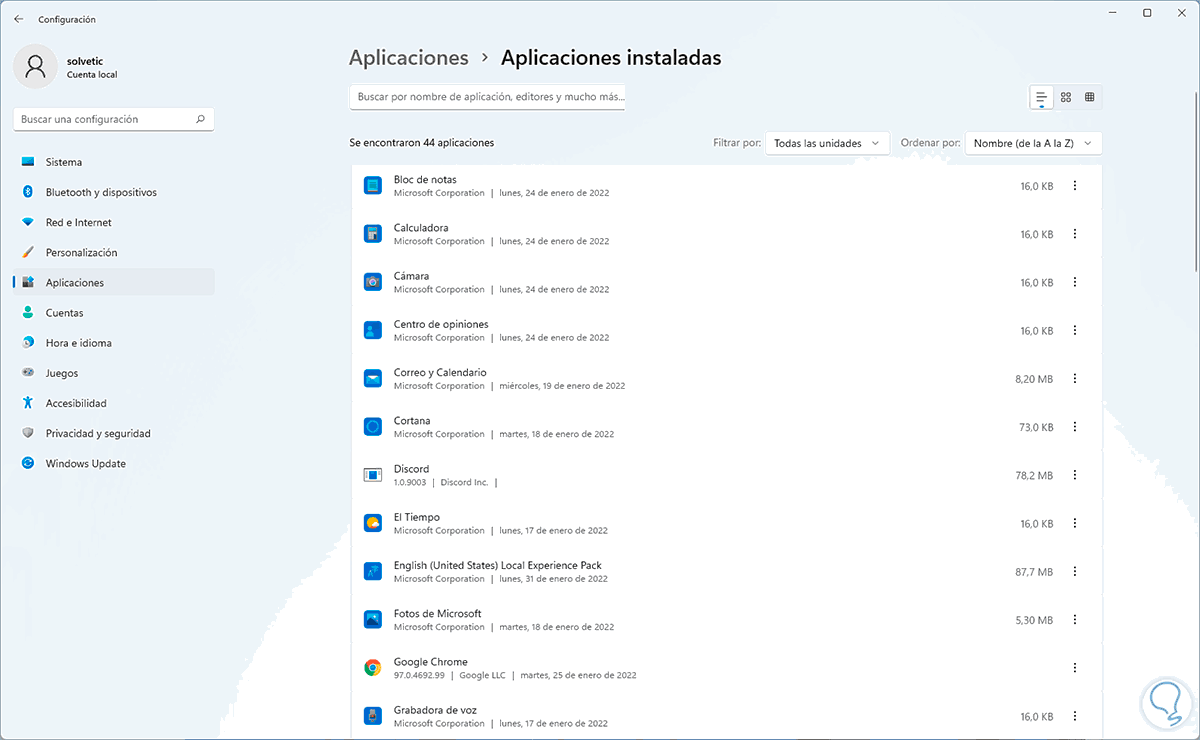The width and height of the screenshot is (1200, 740).
Task: Click the Centro de opiniones app icon
Action: point(373,330)
